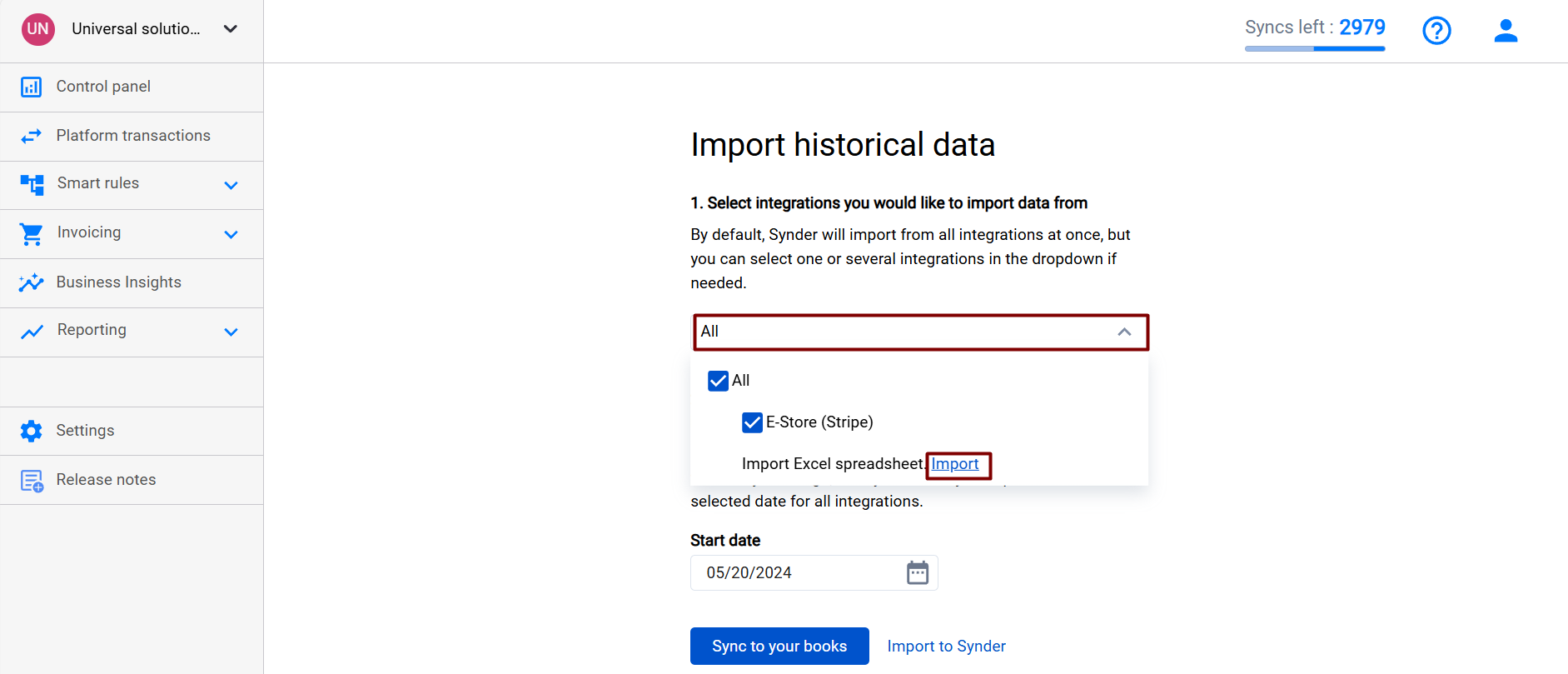Click the Business Insights sparkle chart icon
Image resolution: width=1568 pixels, height=674 pixels.
click(32, 282)
